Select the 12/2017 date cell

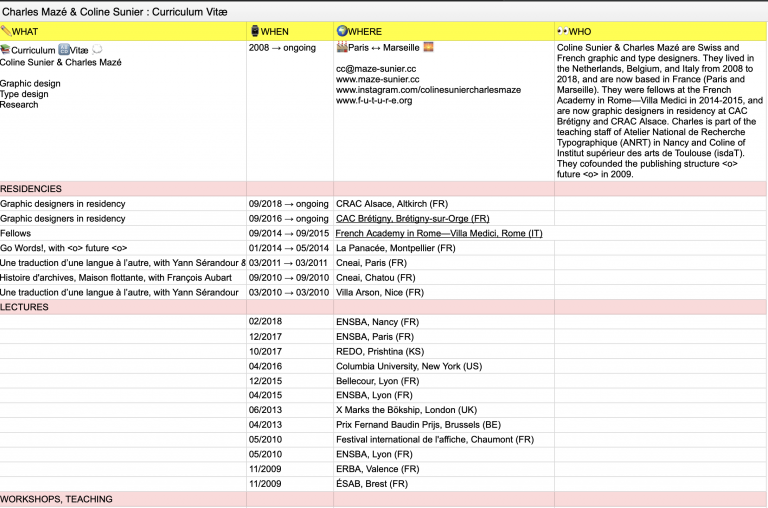point(289,337)
